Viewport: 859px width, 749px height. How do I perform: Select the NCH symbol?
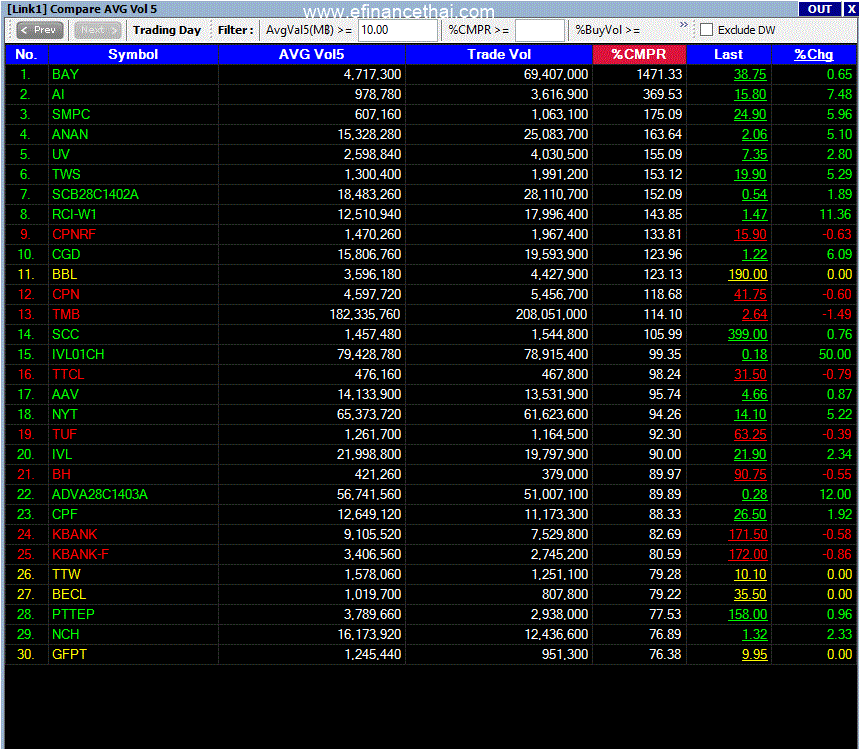pyautogui.click(x=65, y=634)
